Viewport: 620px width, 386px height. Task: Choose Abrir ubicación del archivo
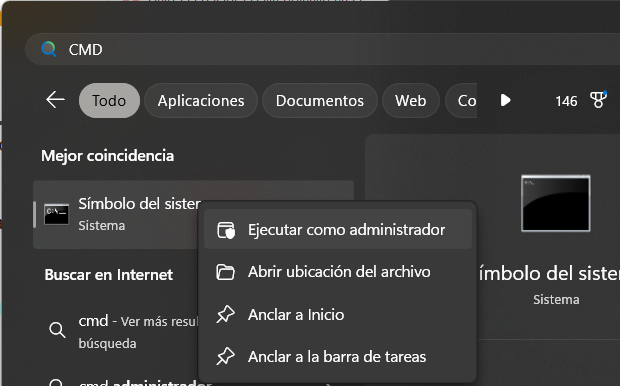[338, 272]
